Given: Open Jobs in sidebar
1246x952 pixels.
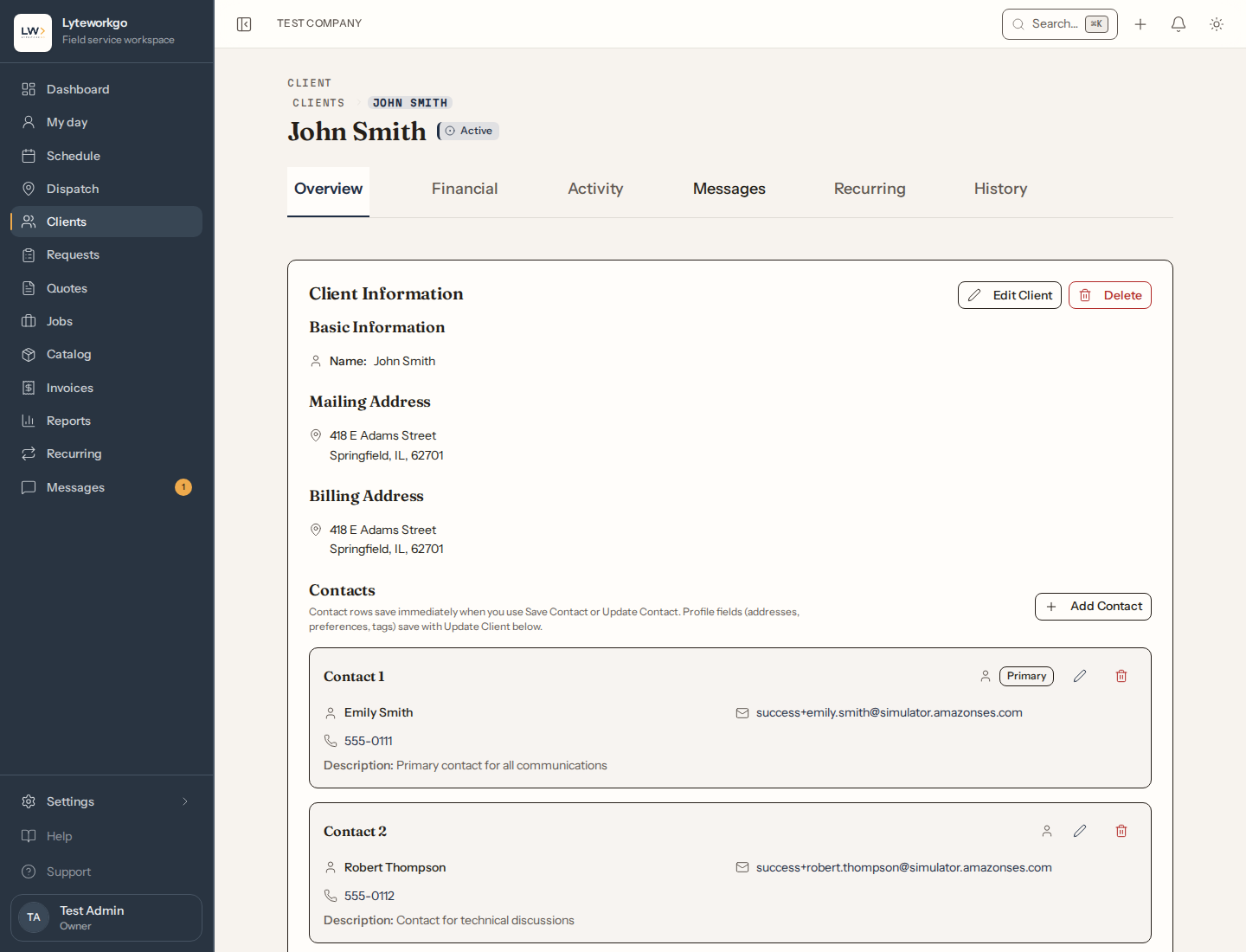Looking at the screenshot, I should [106, 321].
